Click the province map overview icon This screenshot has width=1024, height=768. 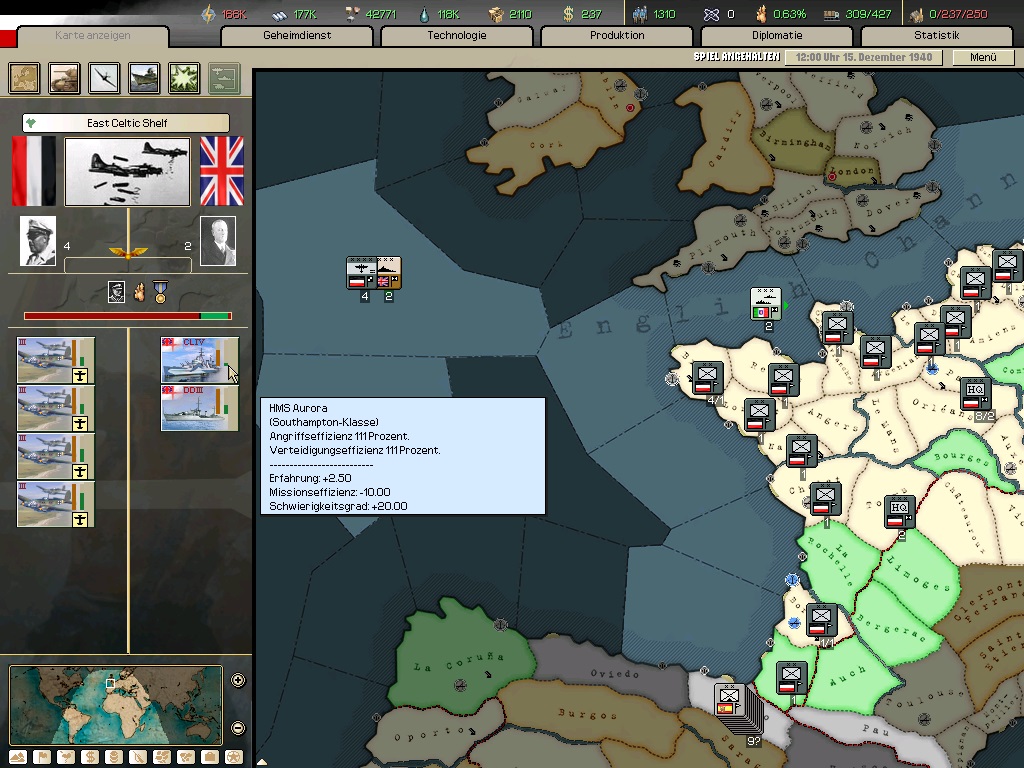25,77
